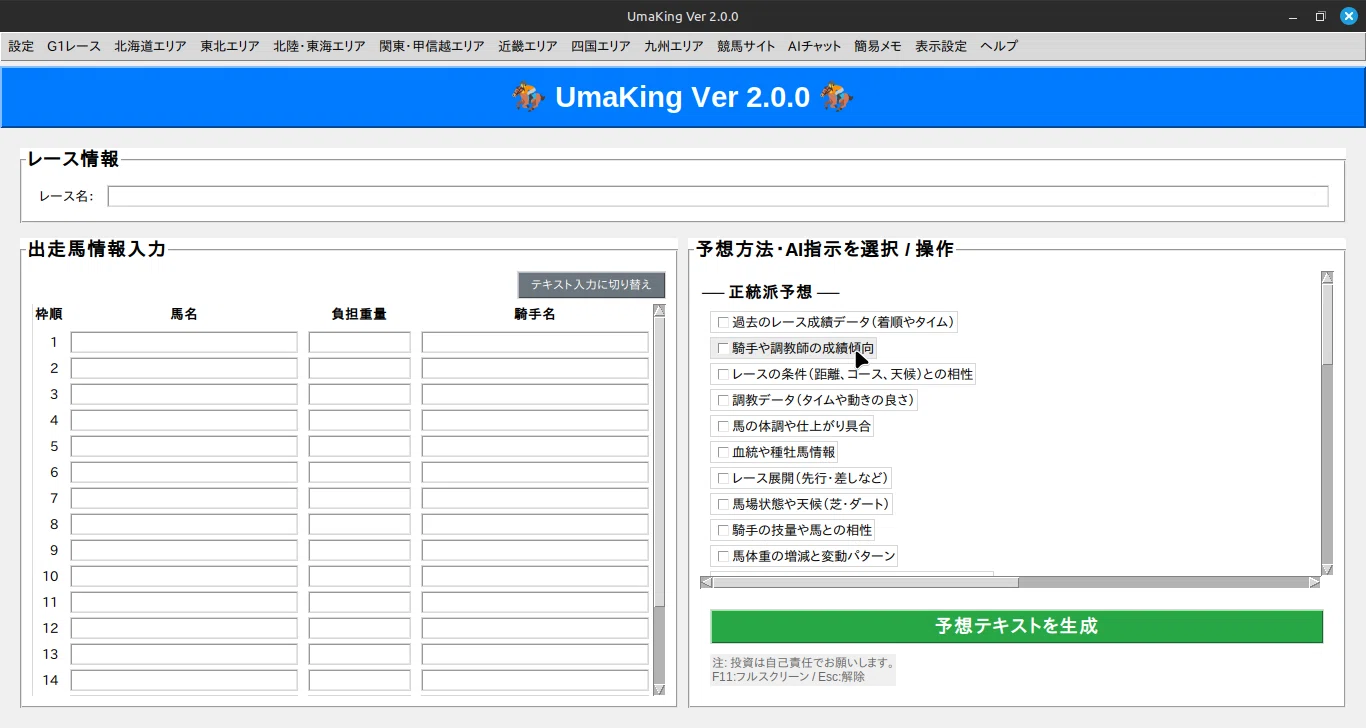Open the 九州エリア menu
Screen dimensions: 1366x728
tap(674, 46)
